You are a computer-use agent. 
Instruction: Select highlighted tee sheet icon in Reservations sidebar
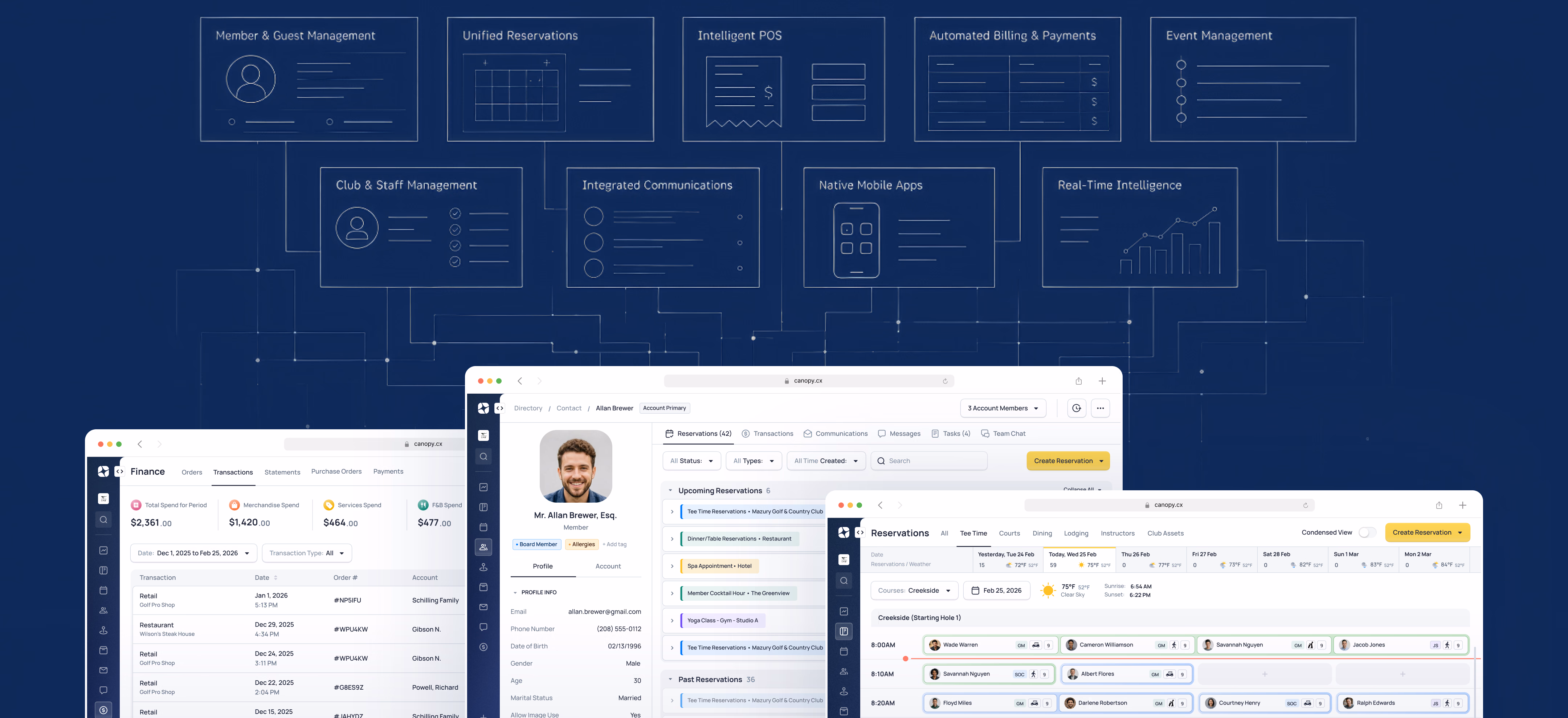[844, 631]
